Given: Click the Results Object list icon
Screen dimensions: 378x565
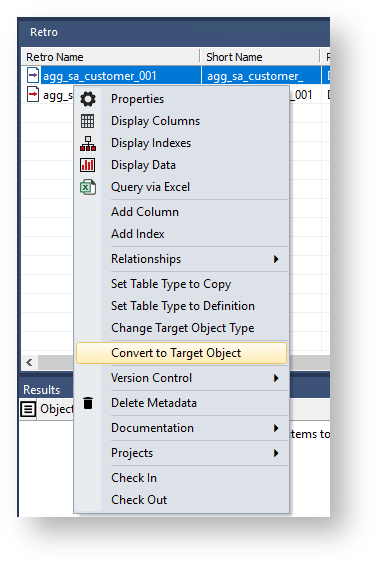Looking at the screenshot, I should tap(28, 409).
